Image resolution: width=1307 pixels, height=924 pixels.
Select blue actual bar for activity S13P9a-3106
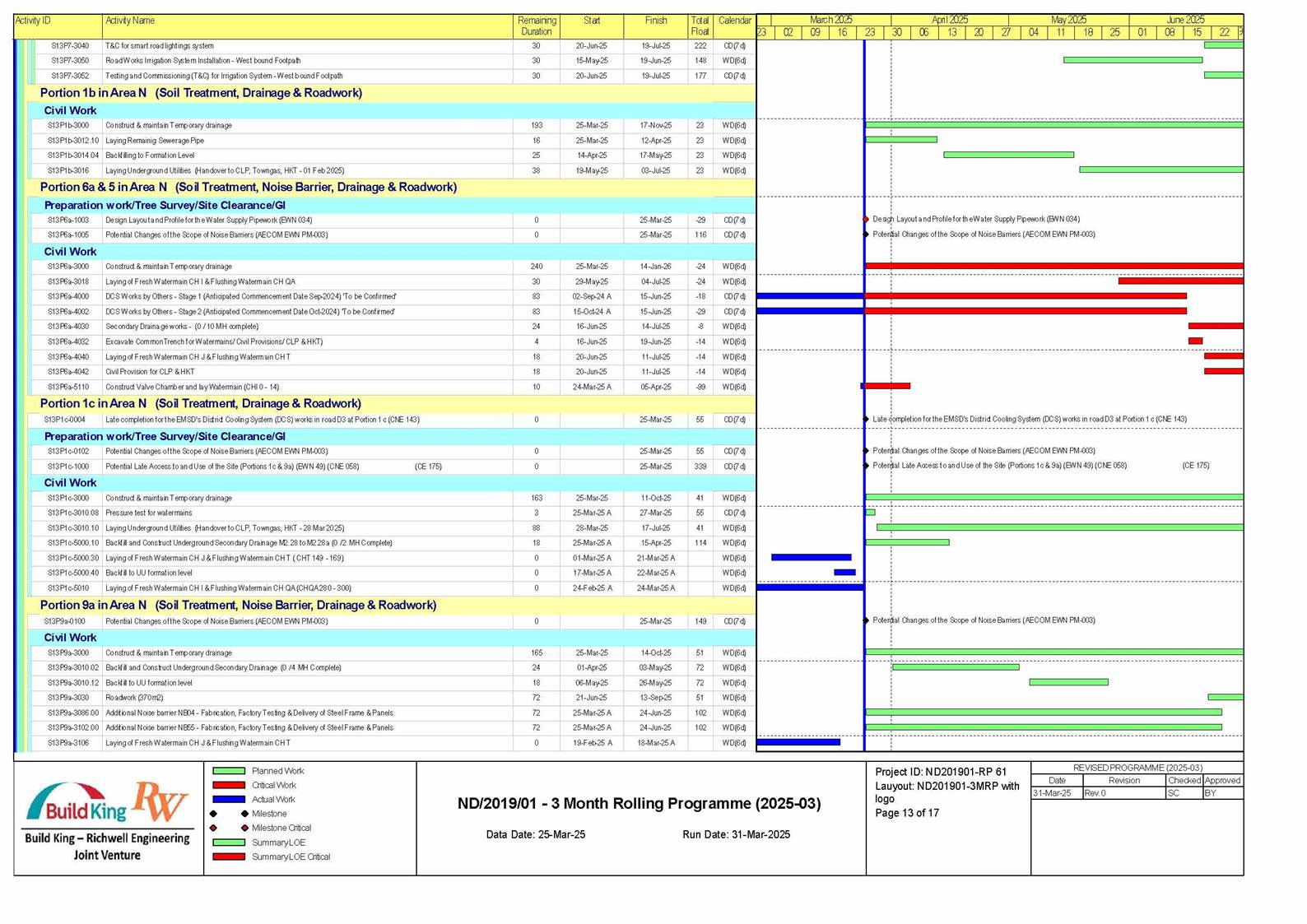[x=798, y=742]
